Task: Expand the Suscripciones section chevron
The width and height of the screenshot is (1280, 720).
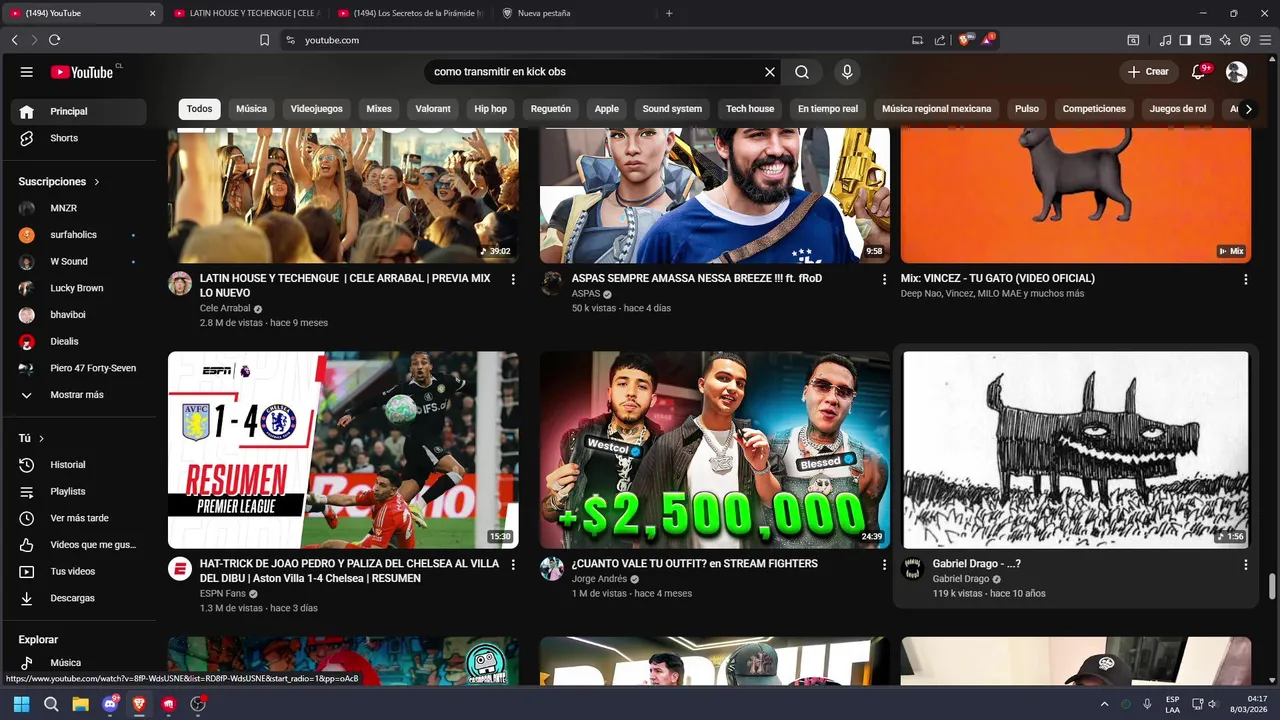Action: click(x=97, y=182)
